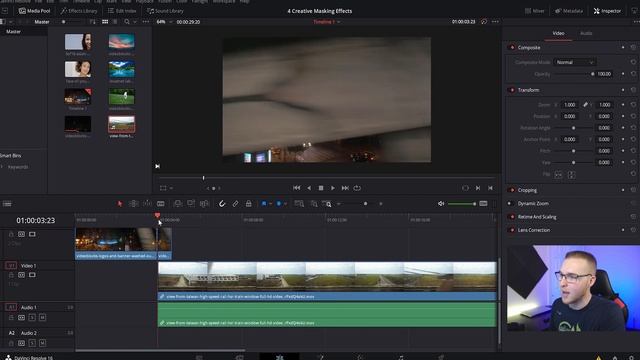Reset the Composite section icon
Viewport: 640px width, 360px height.
coord(633,48)
